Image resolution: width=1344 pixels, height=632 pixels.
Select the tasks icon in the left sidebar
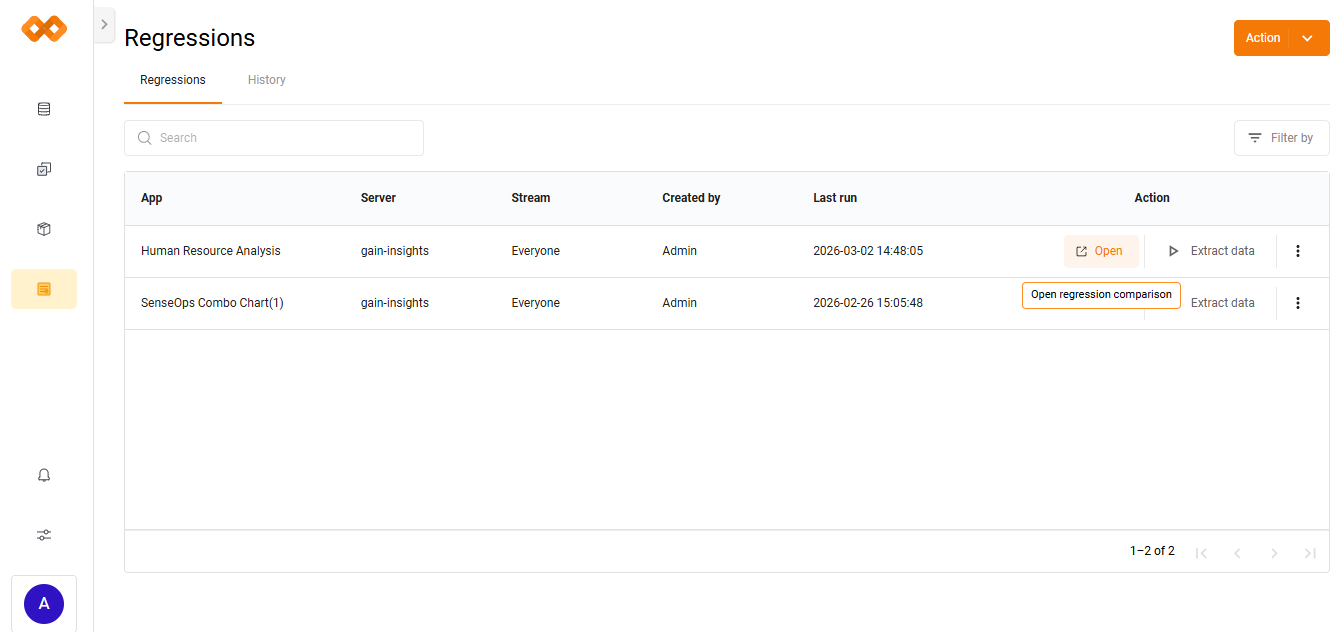pyautogui.click(x=44, y=168)
